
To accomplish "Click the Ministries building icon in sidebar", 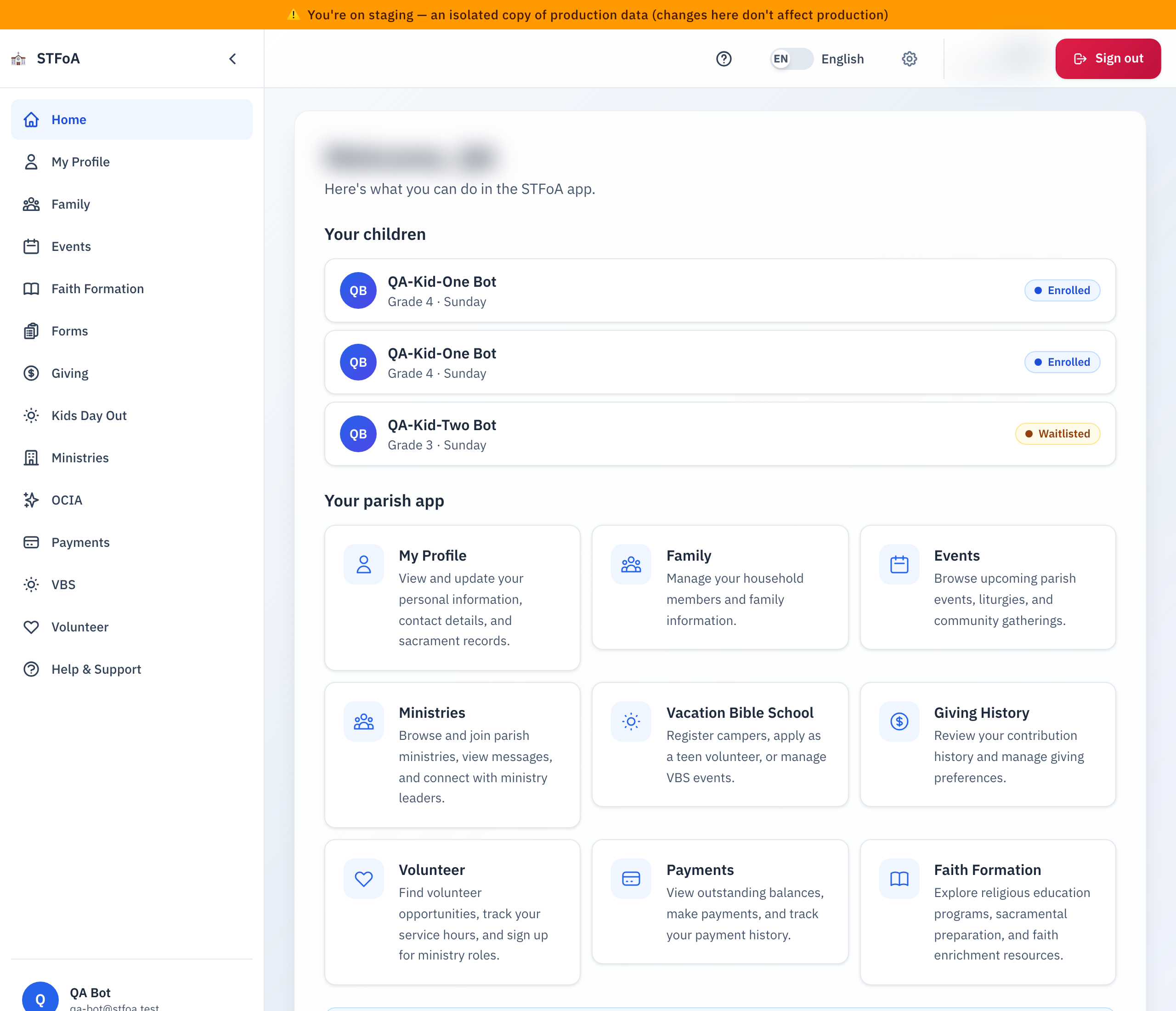I will 31,458.
